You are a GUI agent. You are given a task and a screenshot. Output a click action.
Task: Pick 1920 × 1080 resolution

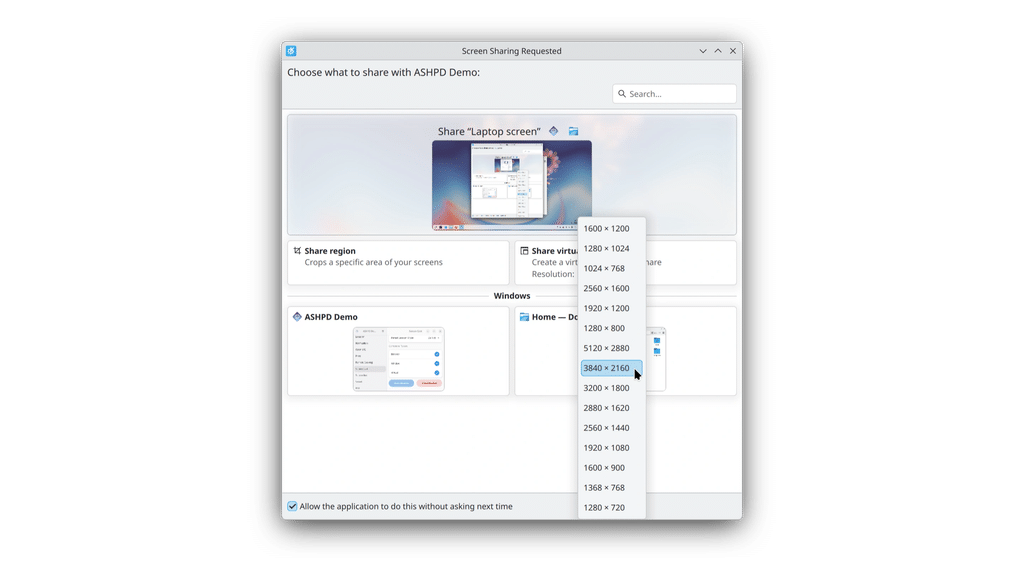[612, 448]
